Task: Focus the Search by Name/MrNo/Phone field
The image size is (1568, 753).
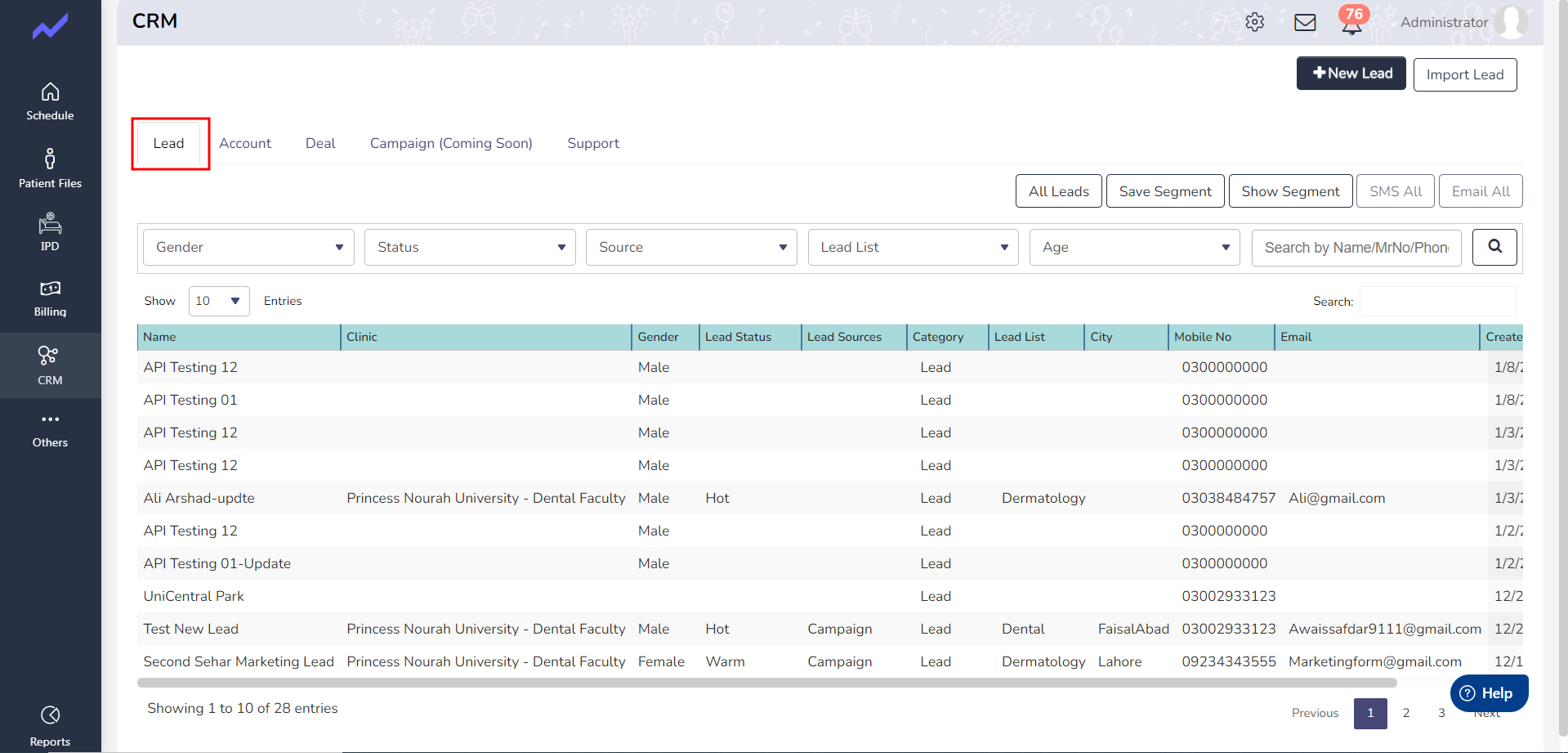Action: tap(1356, 247)
